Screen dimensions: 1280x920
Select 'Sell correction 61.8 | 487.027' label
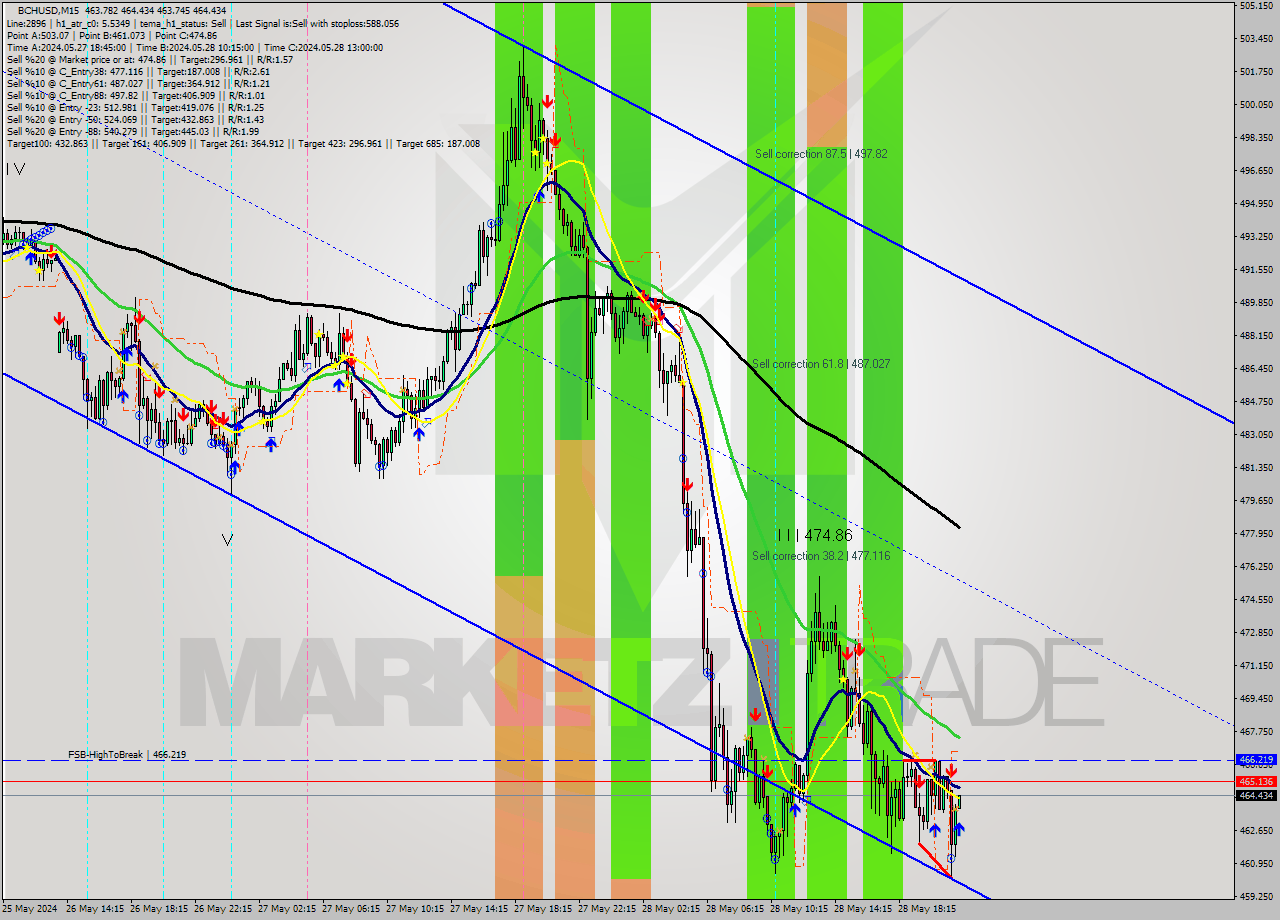[x=821, y=364]
